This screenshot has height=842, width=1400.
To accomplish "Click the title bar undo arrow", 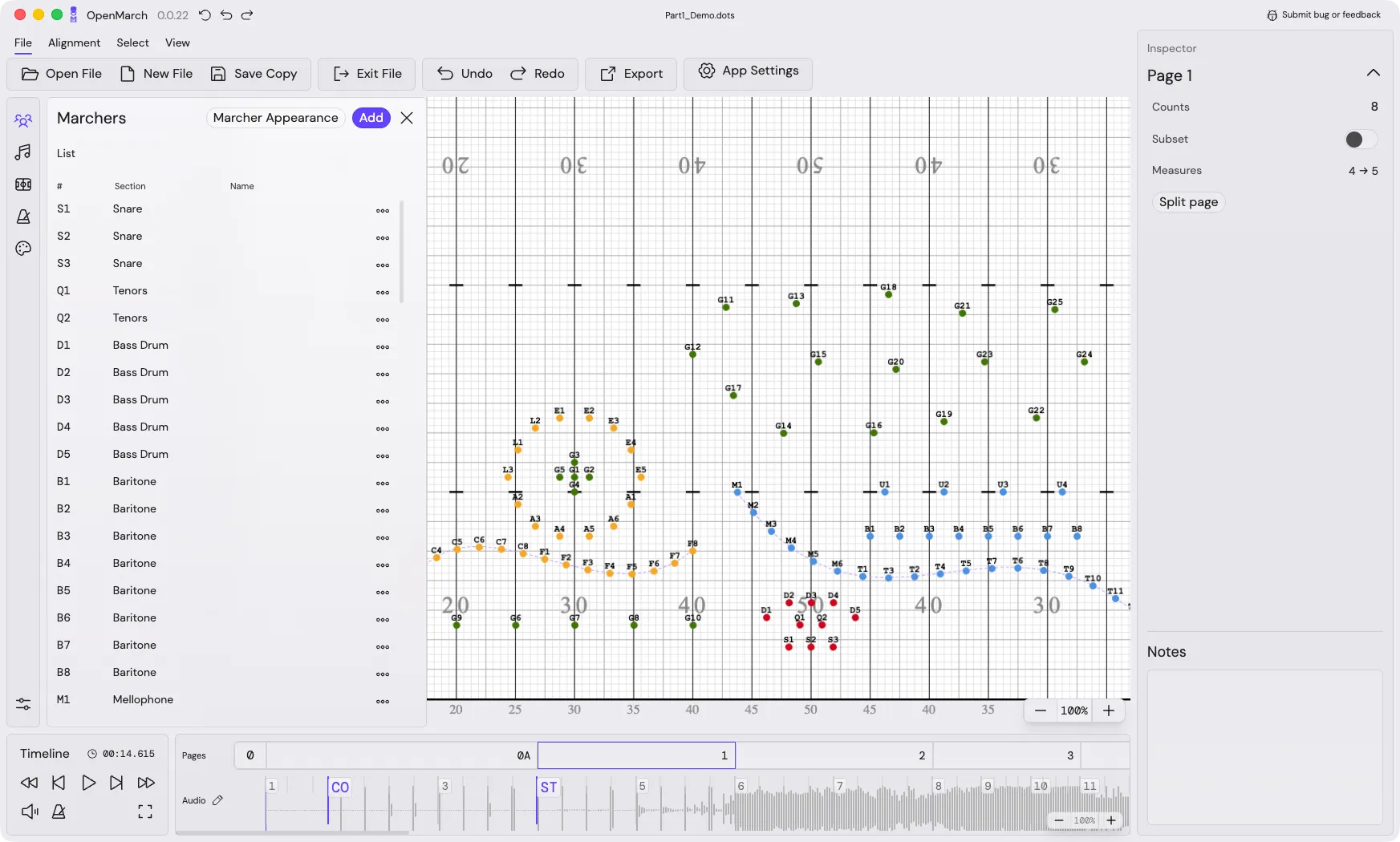I will pos(226,15).
